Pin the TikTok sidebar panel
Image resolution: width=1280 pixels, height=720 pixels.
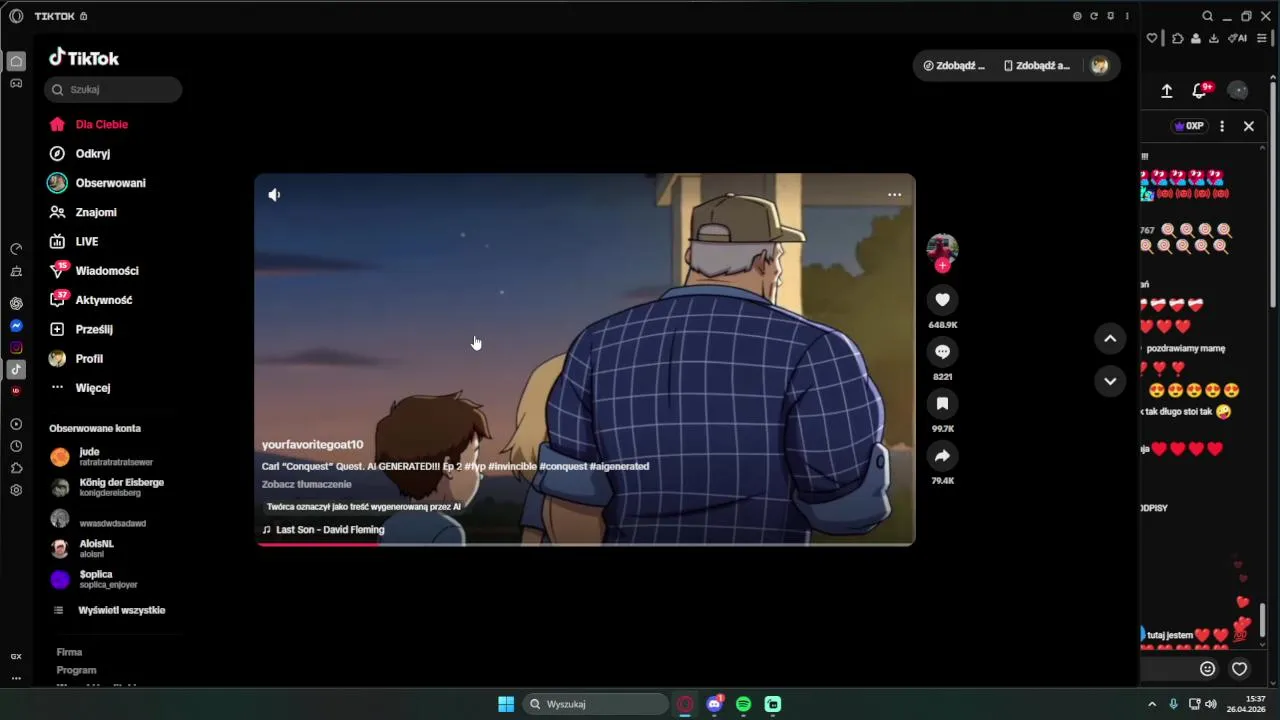pyautogui.click(x=1110, y=16)
